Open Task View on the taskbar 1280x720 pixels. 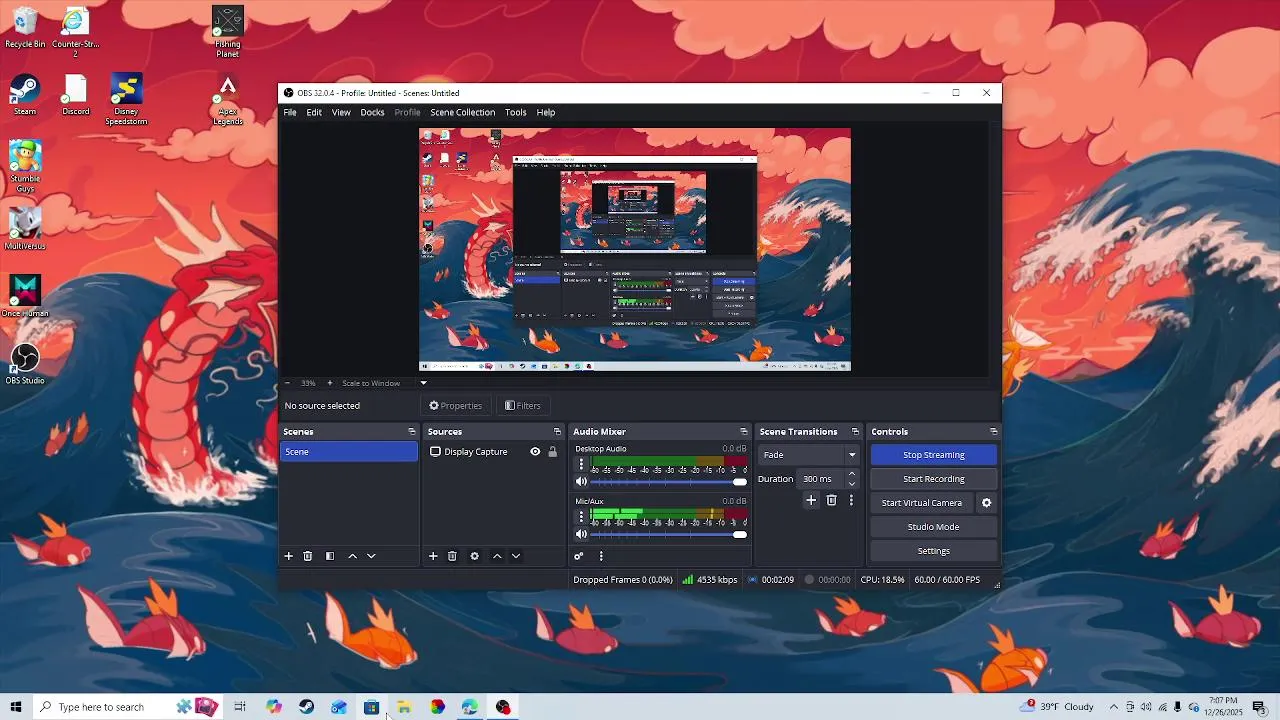(240, 707)
